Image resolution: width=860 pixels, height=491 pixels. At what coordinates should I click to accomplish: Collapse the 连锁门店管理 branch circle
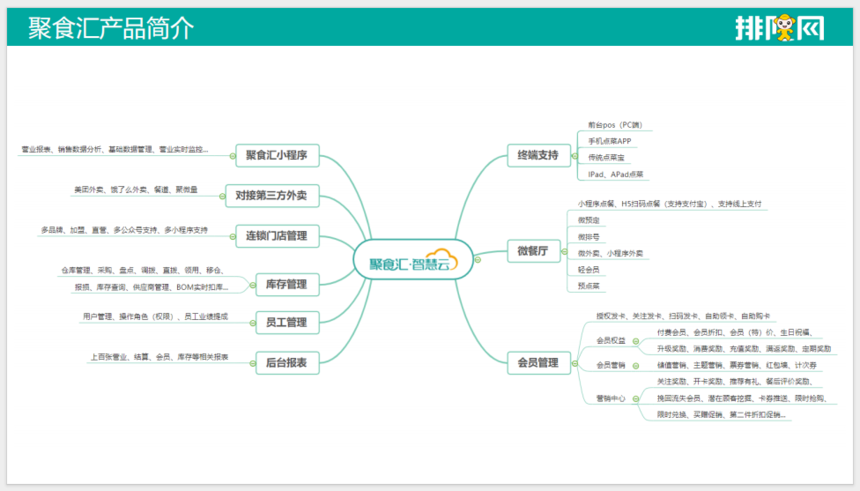[x=233, y=237]
